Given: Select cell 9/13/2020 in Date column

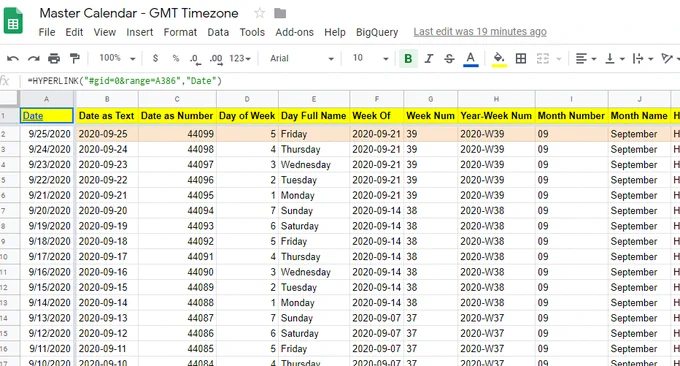Looking at the screenshot, I should click(x=47, y=318).
